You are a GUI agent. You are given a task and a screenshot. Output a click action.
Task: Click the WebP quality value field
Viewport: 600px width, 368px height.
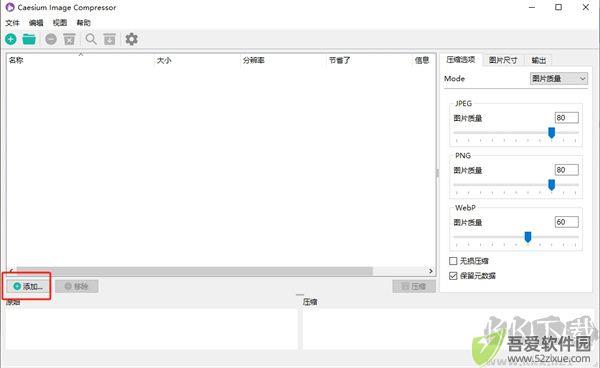tap(567, 222)
